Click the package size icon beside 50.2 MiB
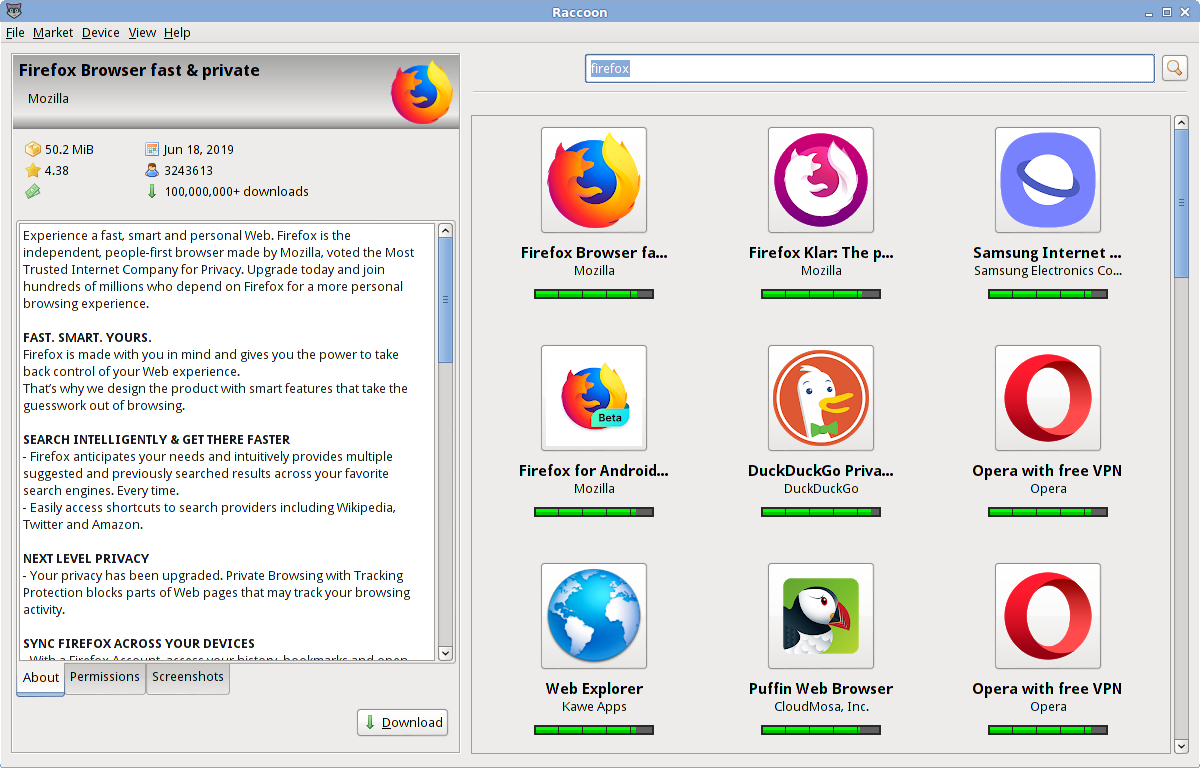Screen dimensions: 1200x768 tap(33, 150)
